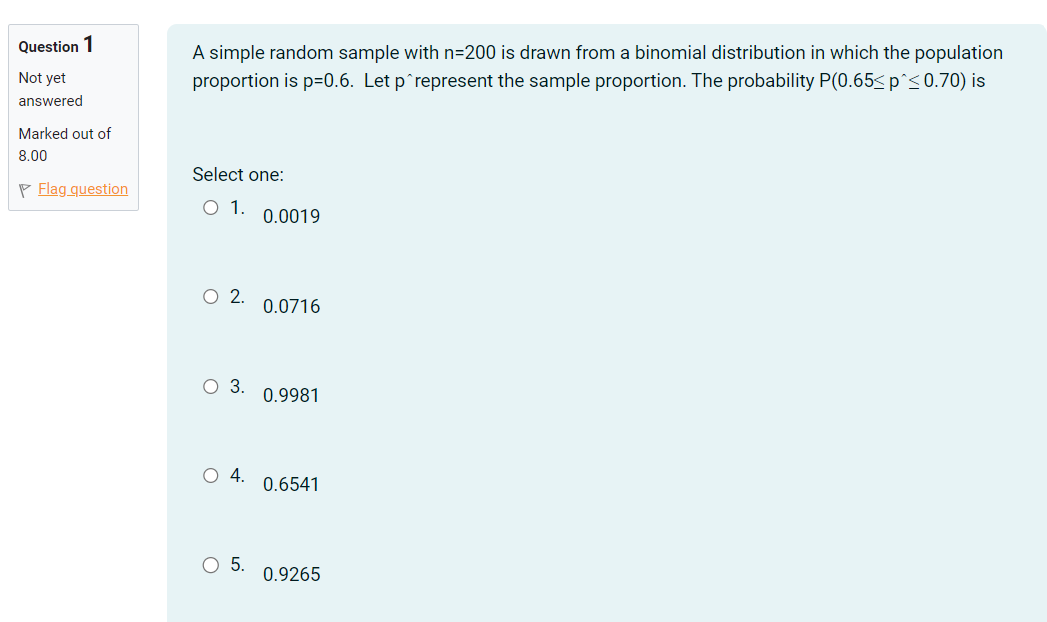Click the answer text 0.9265

point(290,574)
